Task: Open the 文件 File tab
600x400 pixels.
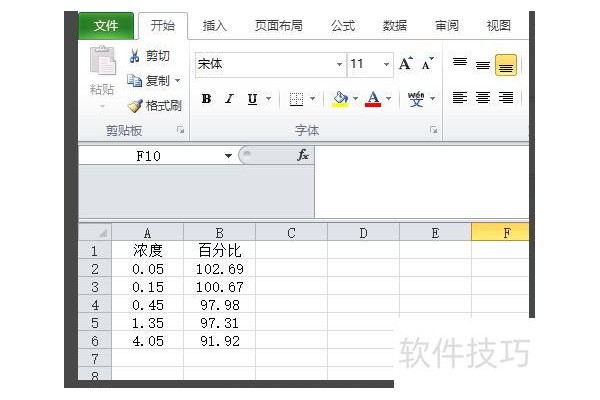Action: click(106, 26)
